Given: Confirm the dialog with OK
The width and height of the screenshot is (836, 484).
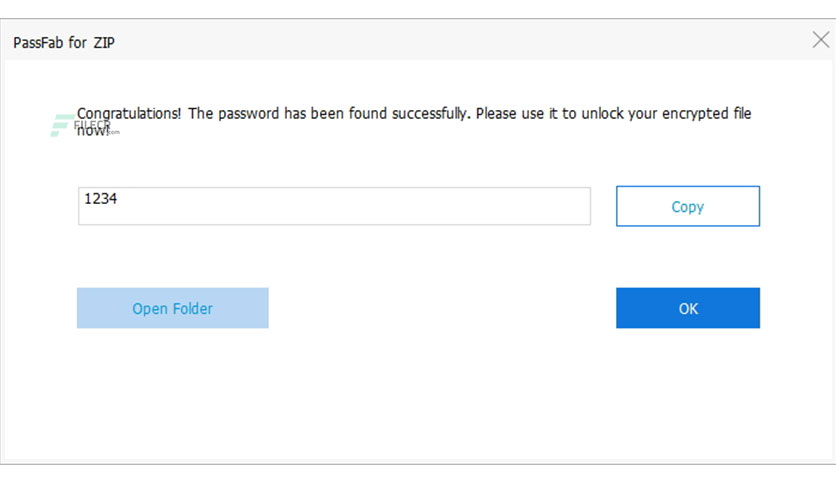Looking at the screenshot, I should click(688, 308).
